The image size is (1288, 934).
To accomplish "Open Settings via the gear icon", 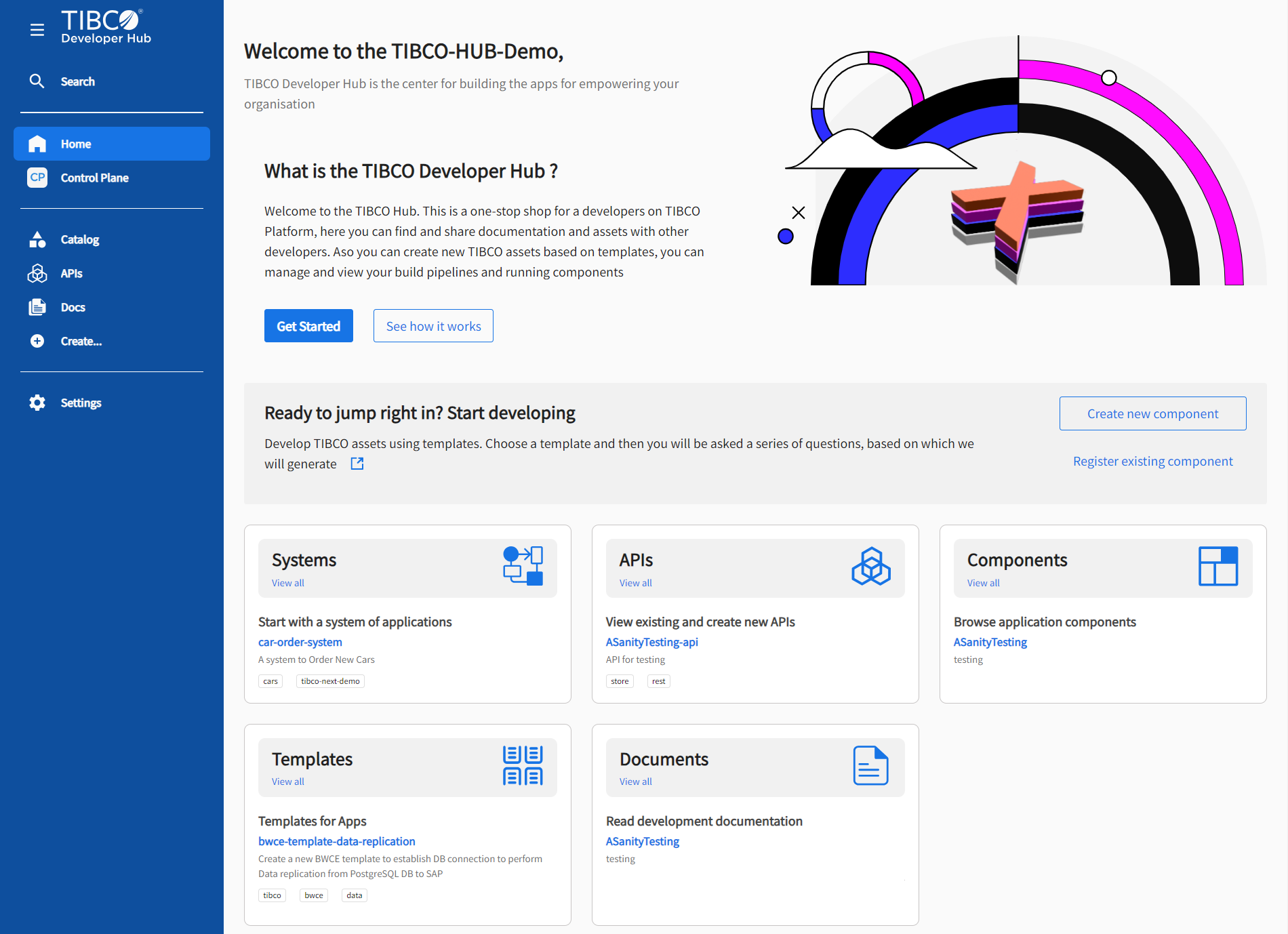I will [37, 403].
